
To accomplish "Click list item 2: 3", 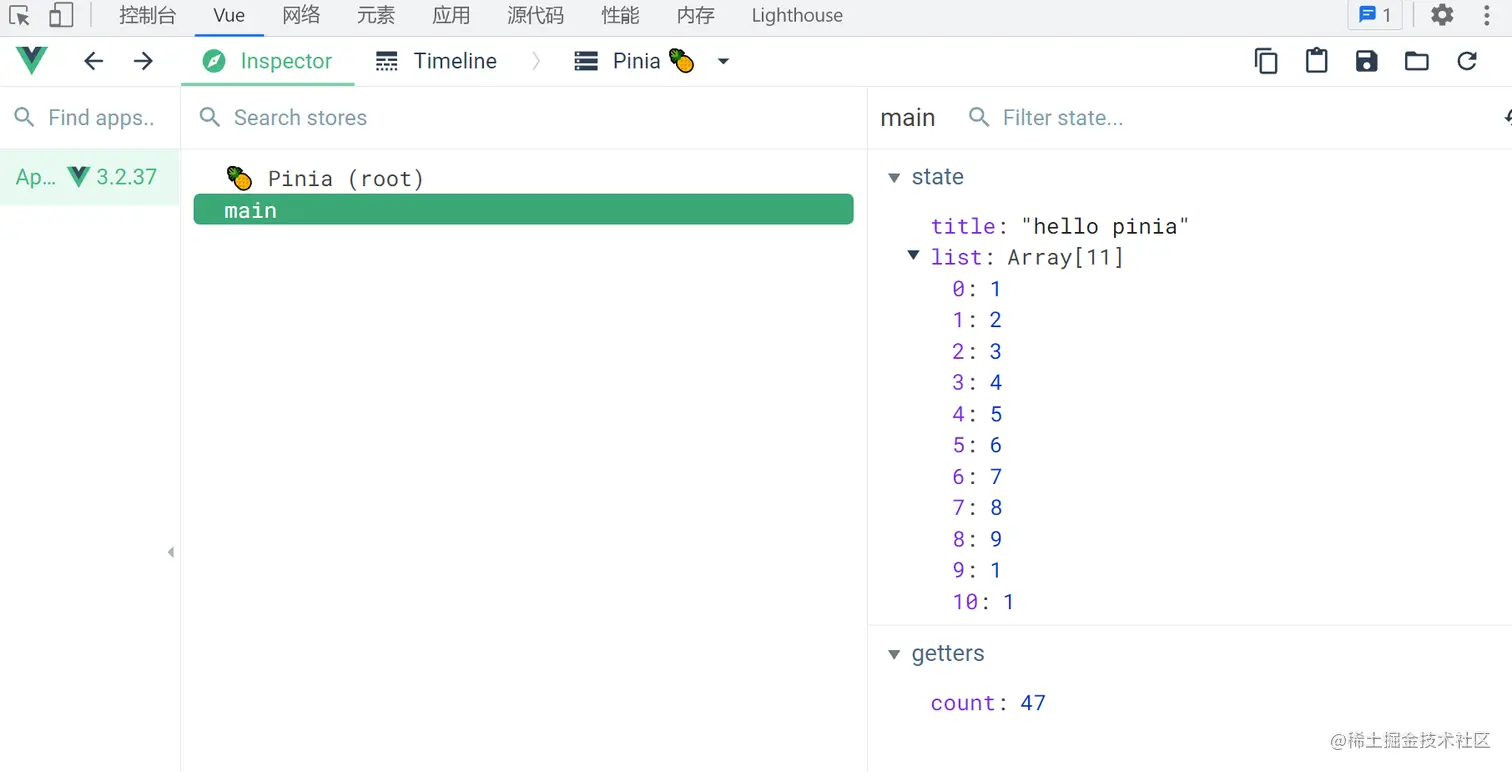I will pyautogui.click(x=976, y=352).
